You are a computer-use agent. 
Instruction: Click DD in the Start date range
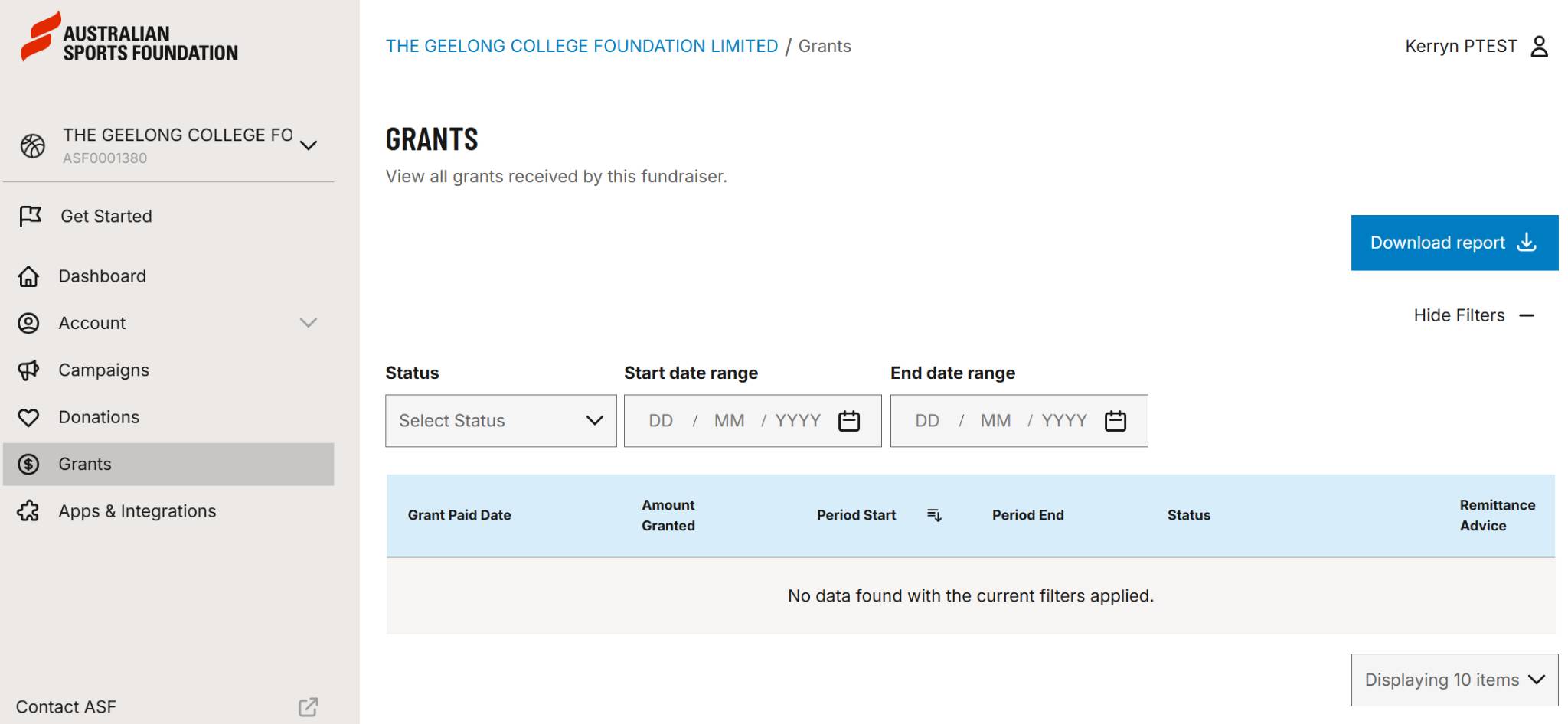click(661, 421)
